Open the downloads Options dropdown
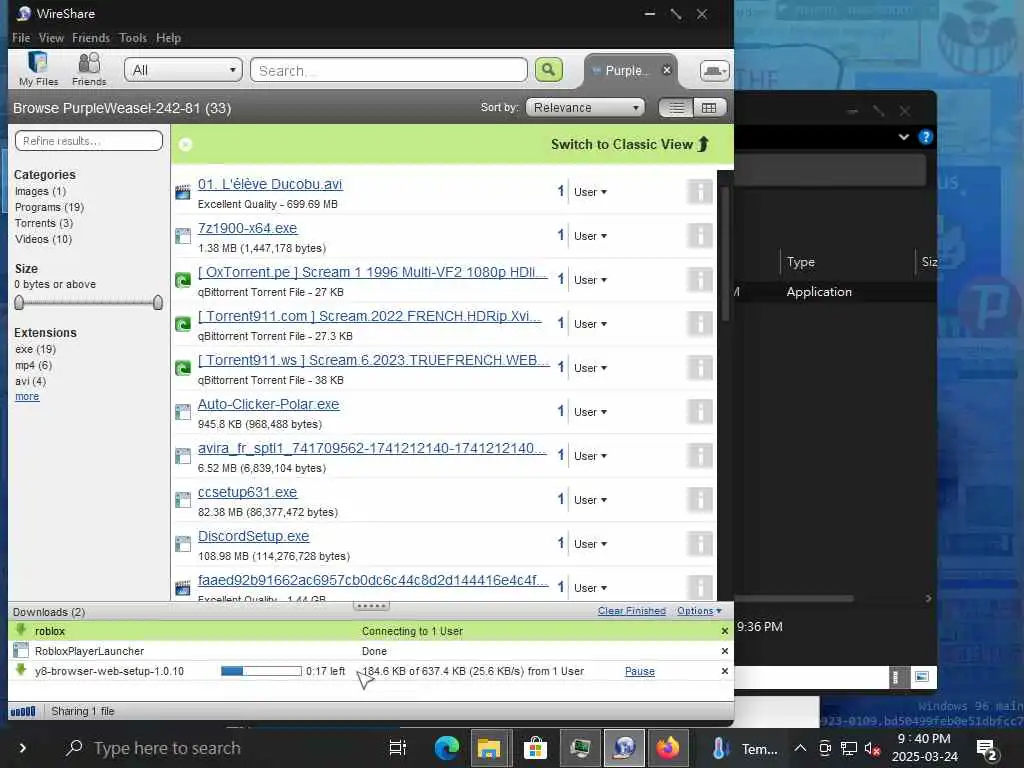 point(699,611)
